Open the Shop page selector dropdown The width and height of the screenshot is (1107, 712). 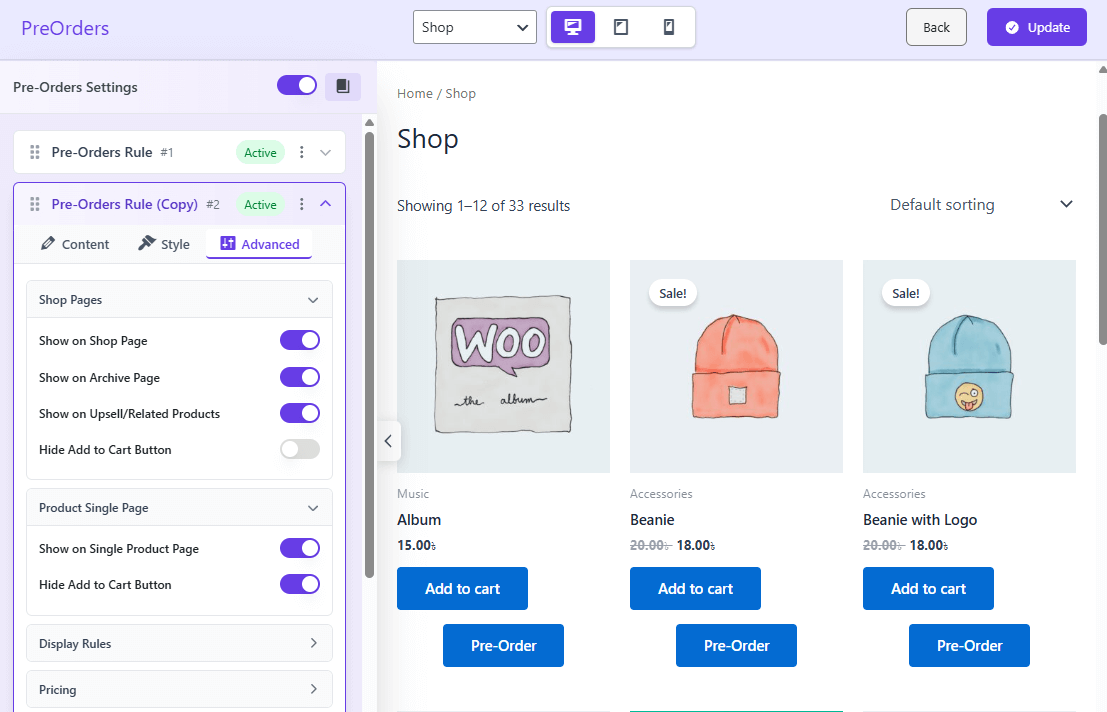point(474,28)
